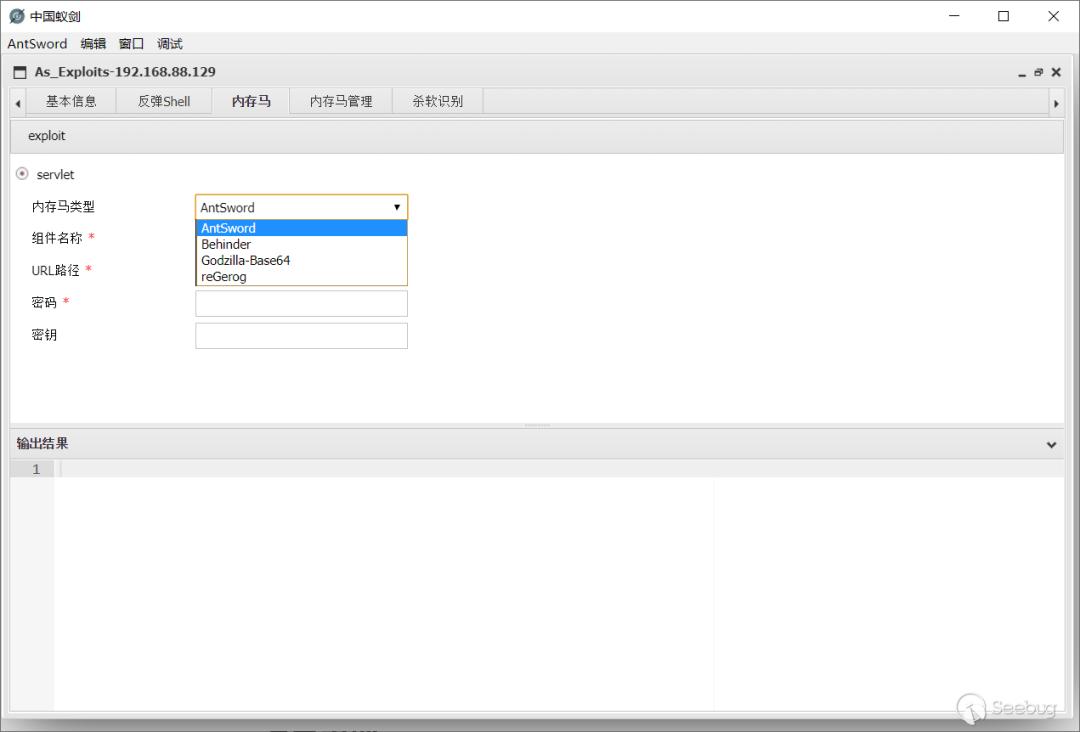Select the servlet radio button

point(22,174)
